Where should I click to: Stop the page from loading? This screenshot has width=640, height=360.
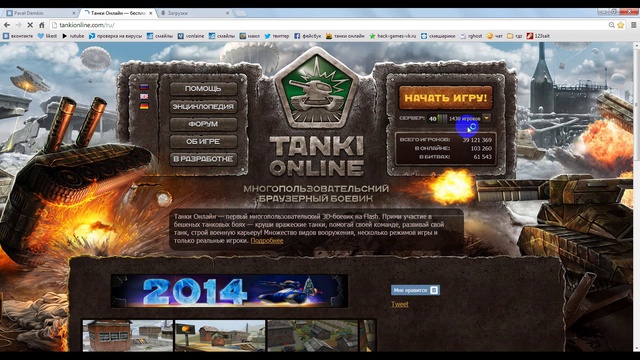pyautogui.click(x=30, y=25)
